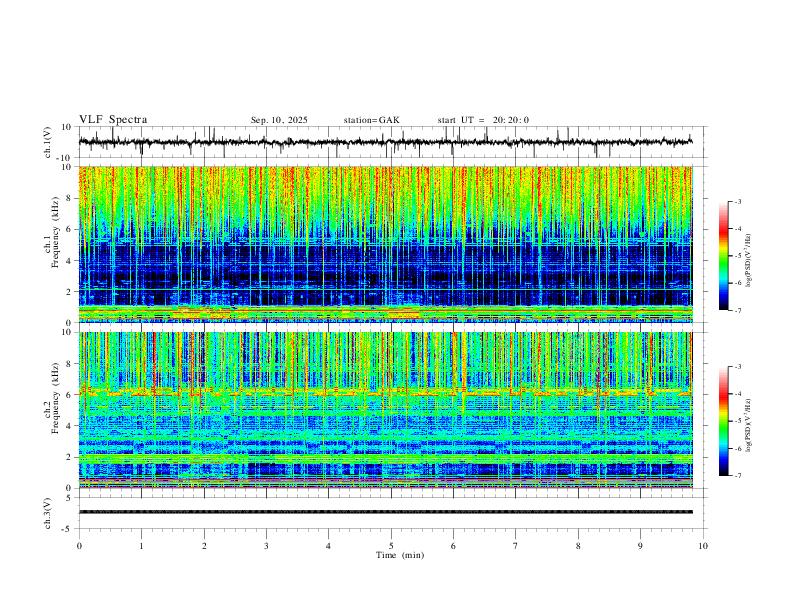792x612 pixels.
Task: Click the time axis tick label '8'
Action: tap(578, 546)
